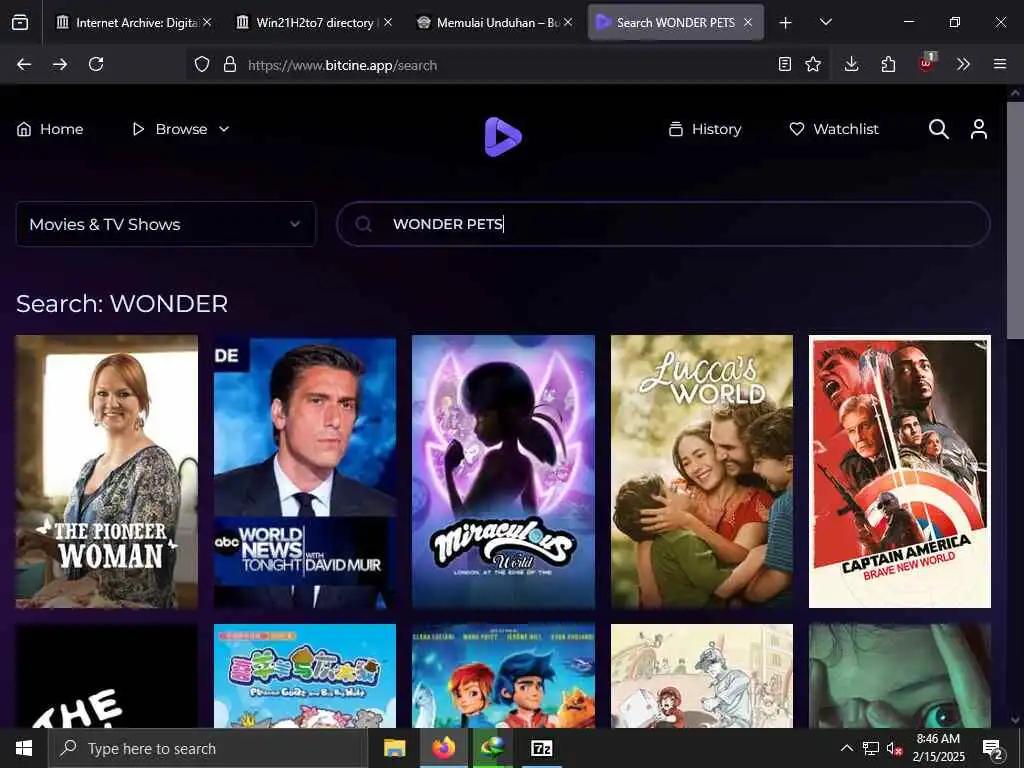Click the WONDER PETS search input field
Screen dimensions: 1024x768
coord(663,224)
